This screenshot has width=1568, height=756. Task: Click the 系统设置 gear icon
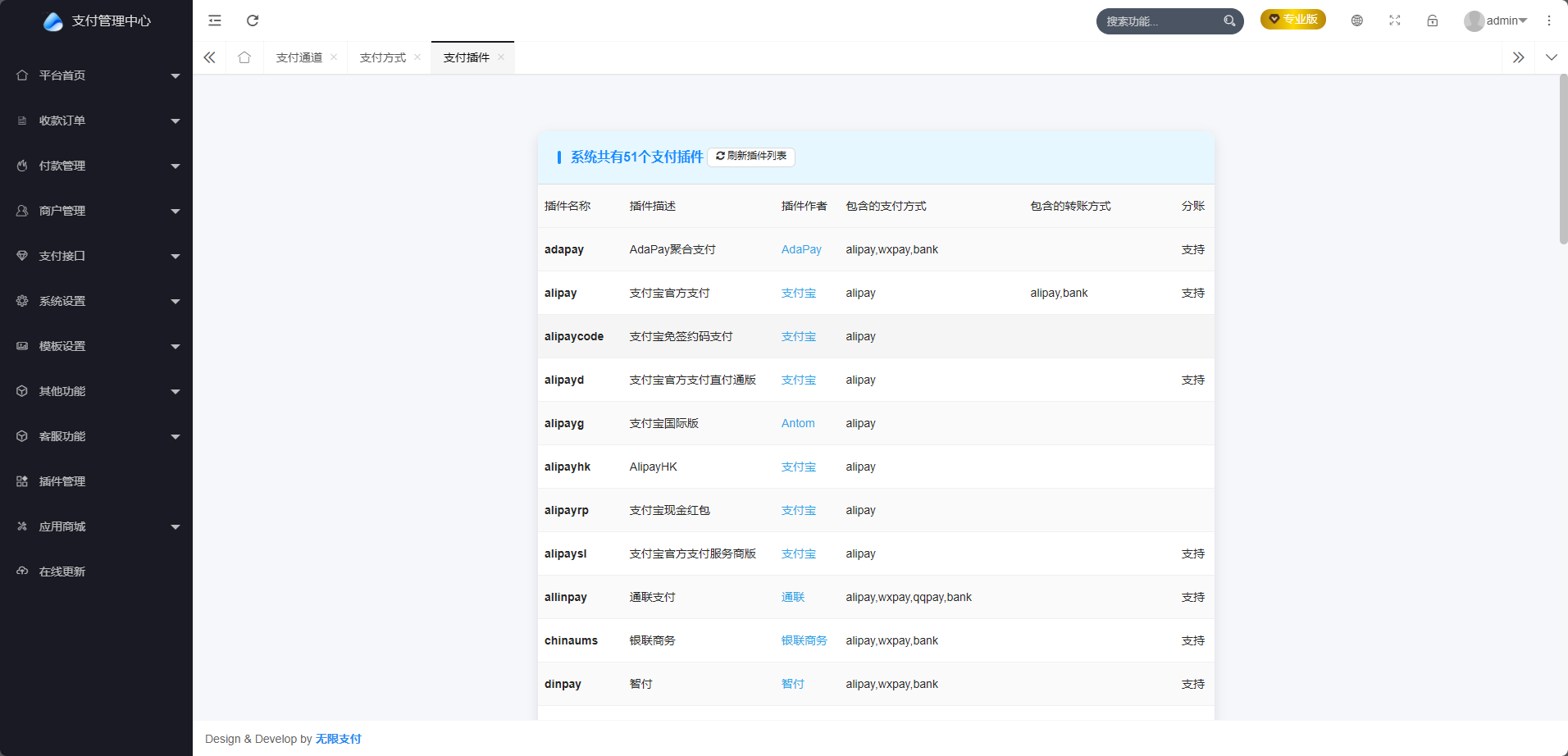[x=22, y=301]
